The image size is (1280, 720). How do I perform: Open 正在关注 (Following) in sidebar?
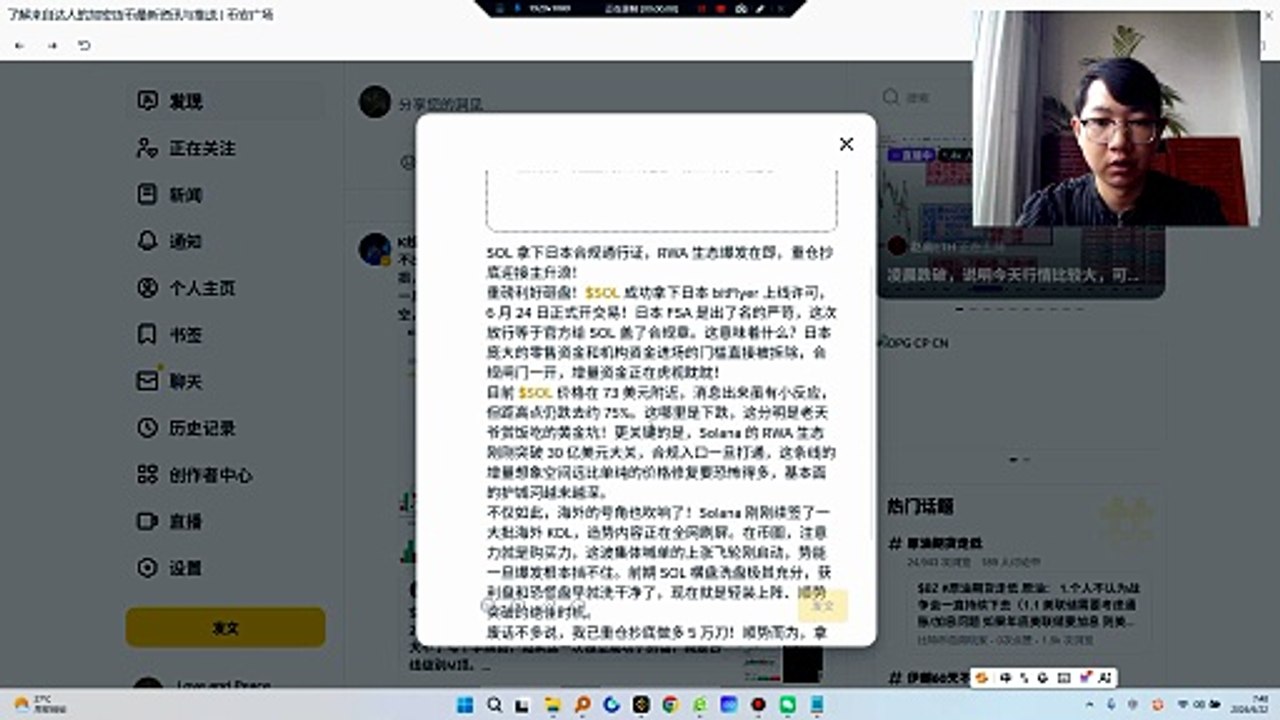[226, 148]
